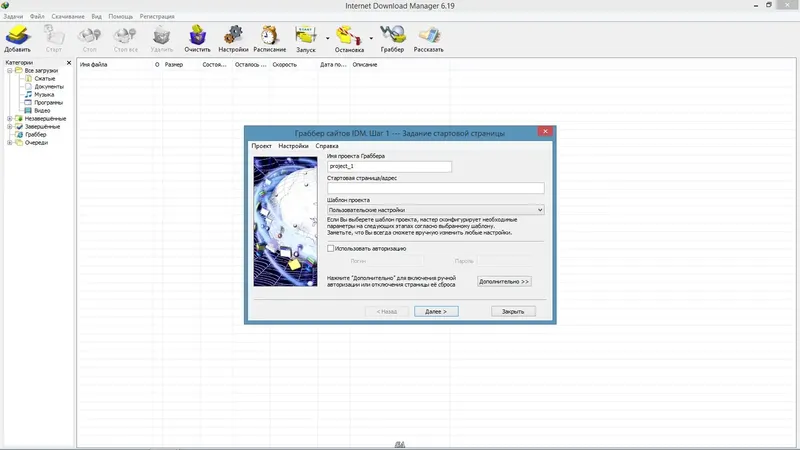Collapse the Все загрузки tree node
Viewport: 800px width, 450px height.
(9, 70)
